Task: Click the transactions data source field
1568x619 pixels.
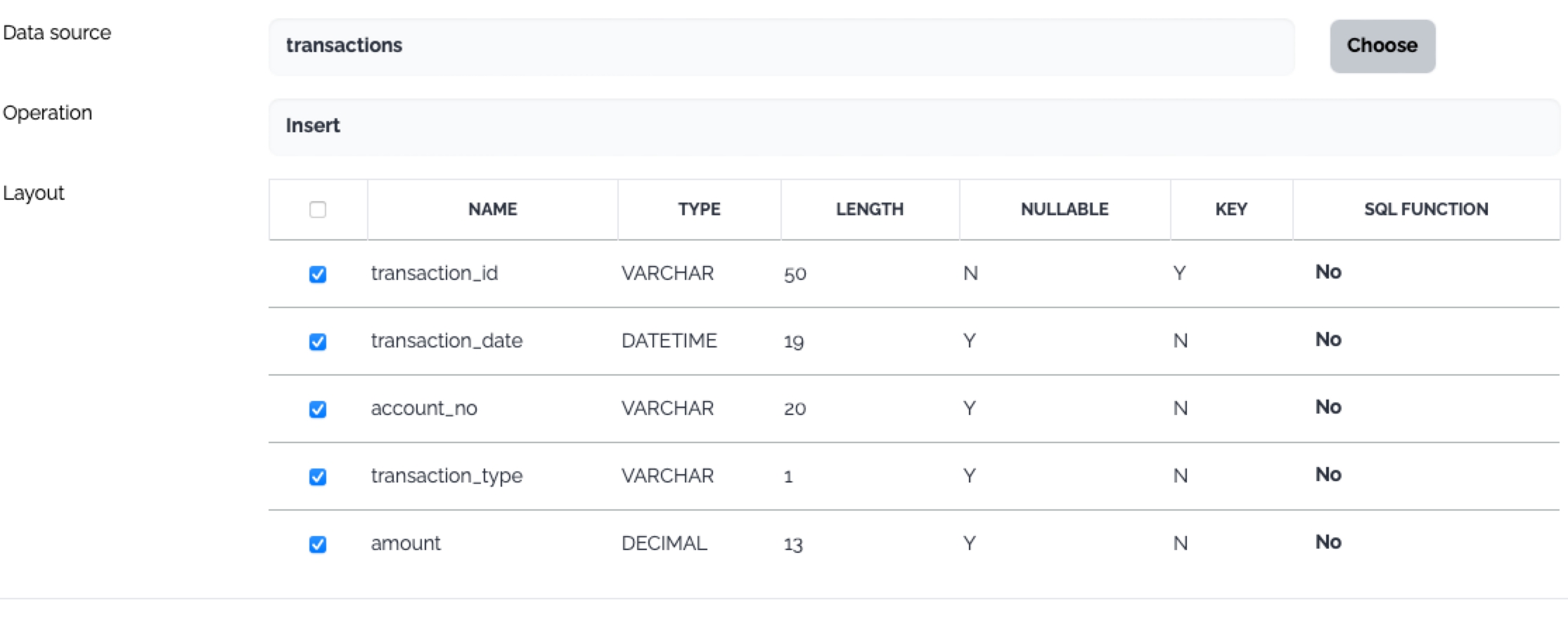Action: 780,46
